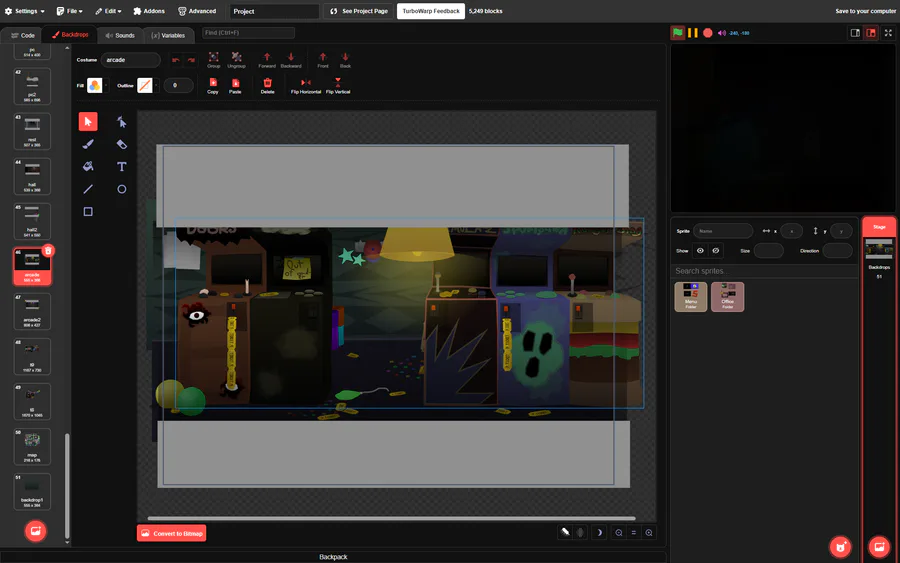Move selection Backward one layer
This screenshot has width=900, height=563.
click(291, 60)
